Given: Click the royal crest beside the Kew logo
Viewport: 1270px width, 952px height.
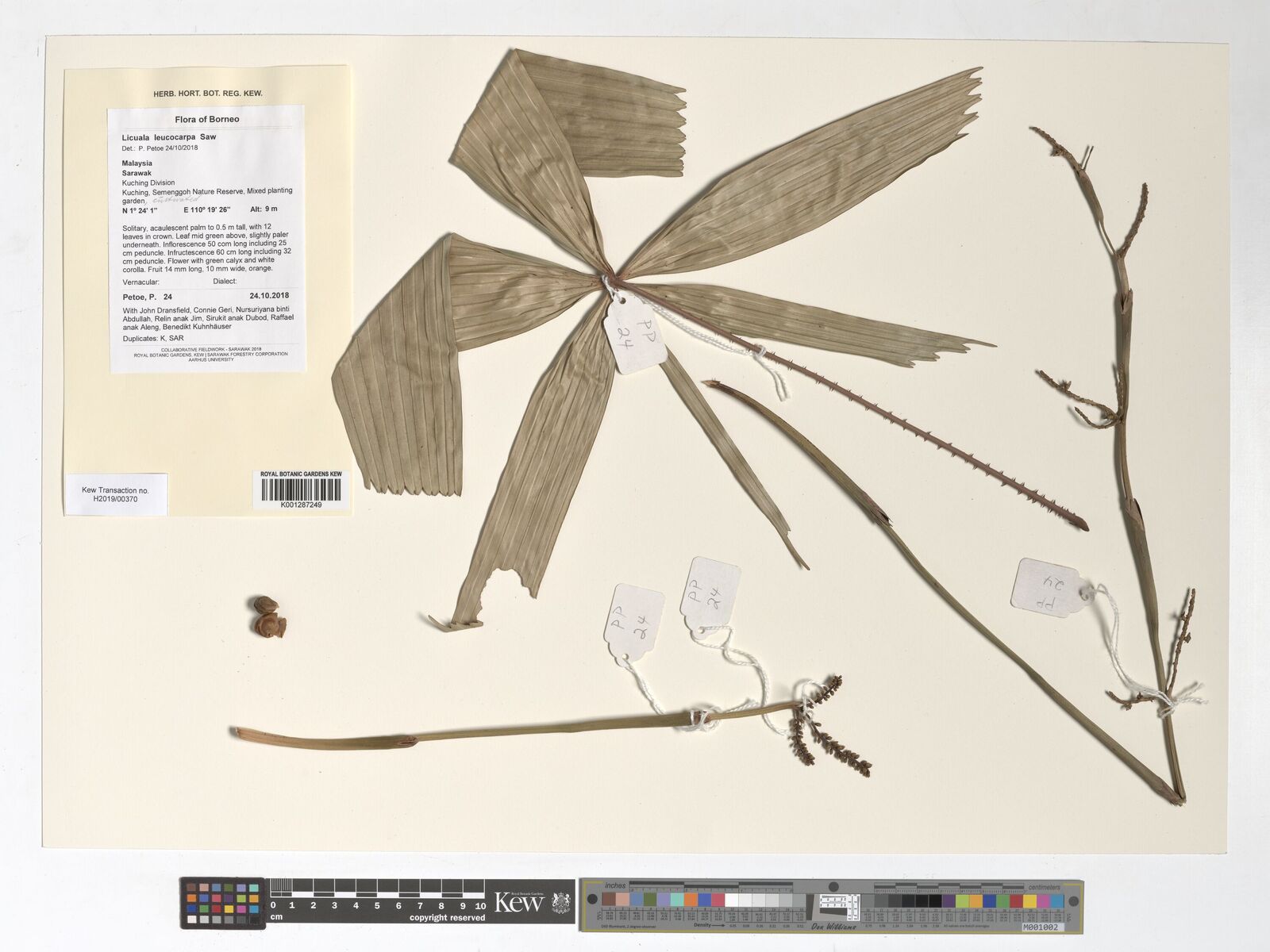Looking at the screenshot, I should click(560, 903).
